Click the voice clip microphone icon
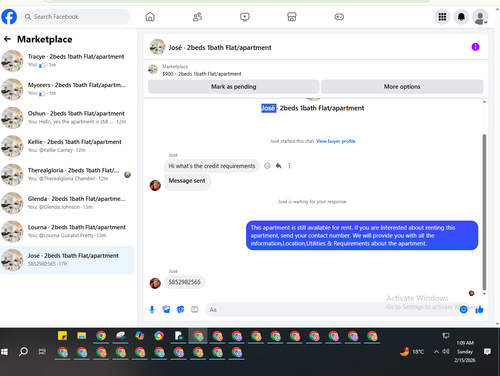The image size is (500, 376). pos(152,310)
